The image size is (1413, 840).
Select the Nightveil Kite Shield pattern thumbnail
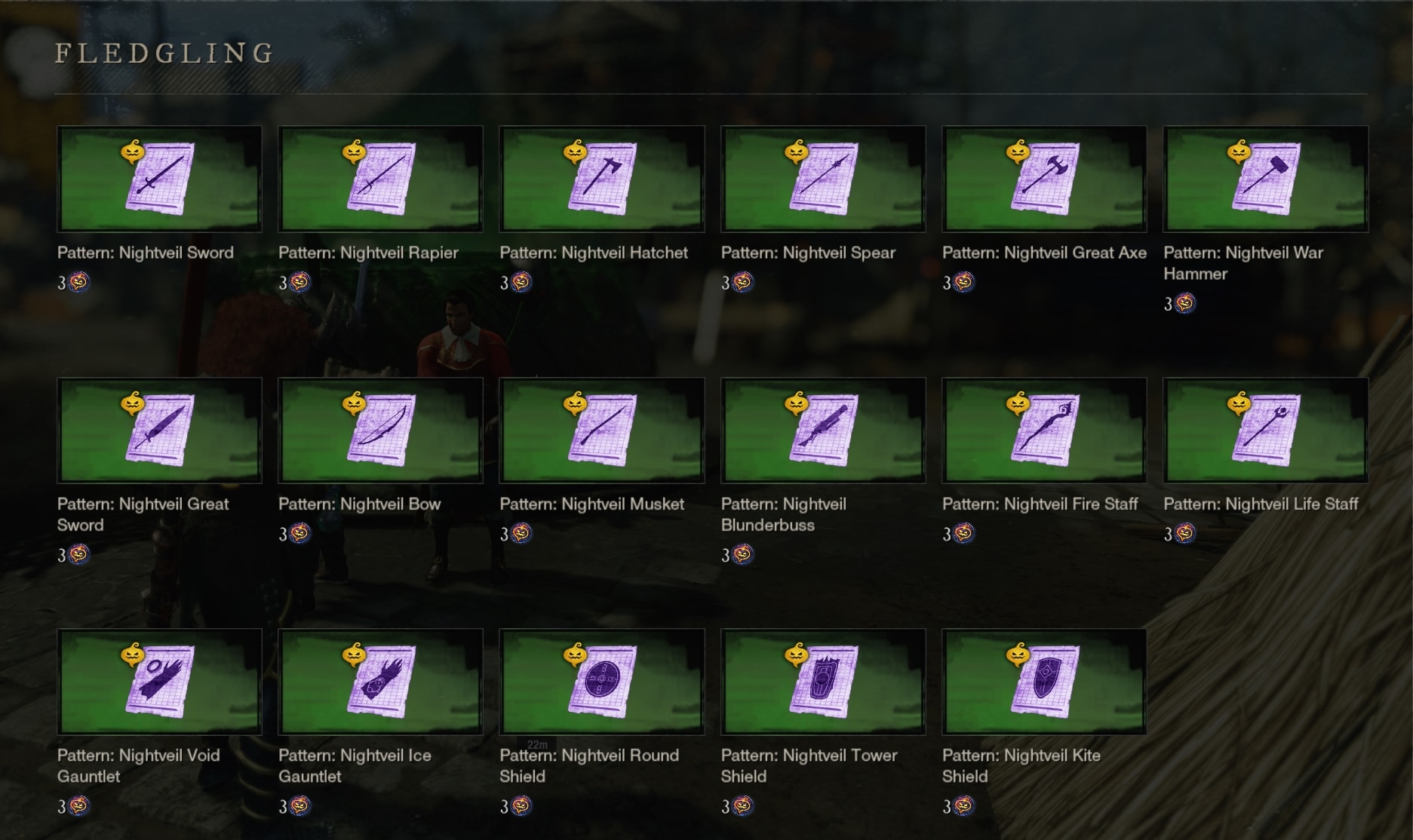1044,682
